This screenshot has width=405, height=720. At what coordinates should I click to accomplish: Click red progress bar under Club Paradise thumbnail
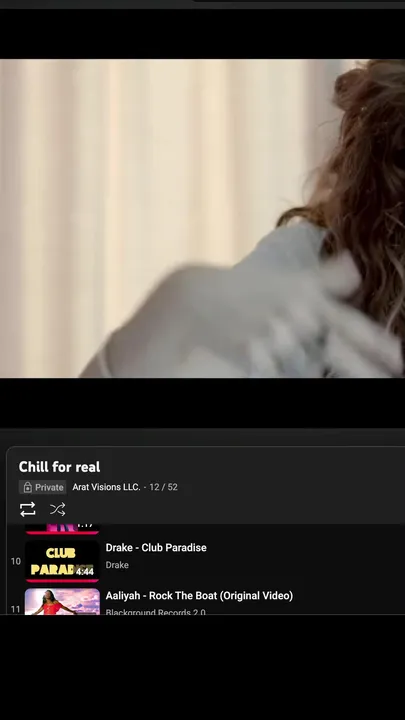tap(62, 581)
